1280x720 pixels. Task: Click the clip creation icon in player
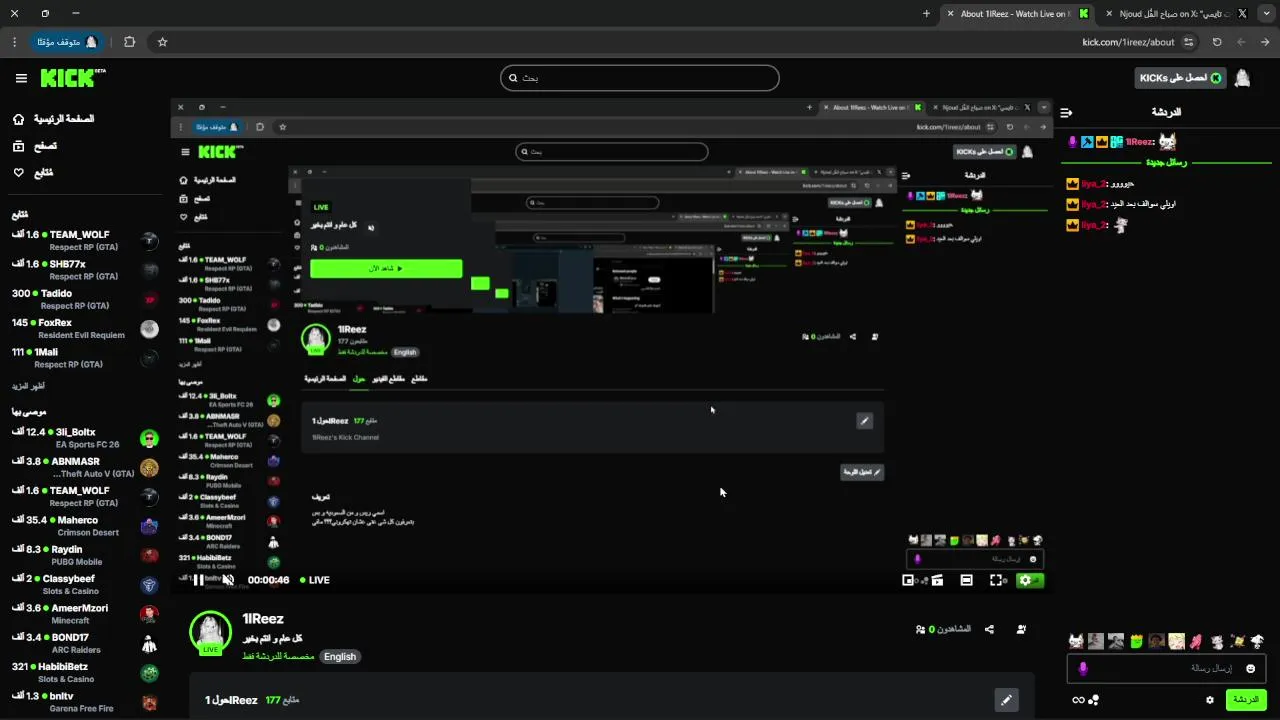(937, 580)
